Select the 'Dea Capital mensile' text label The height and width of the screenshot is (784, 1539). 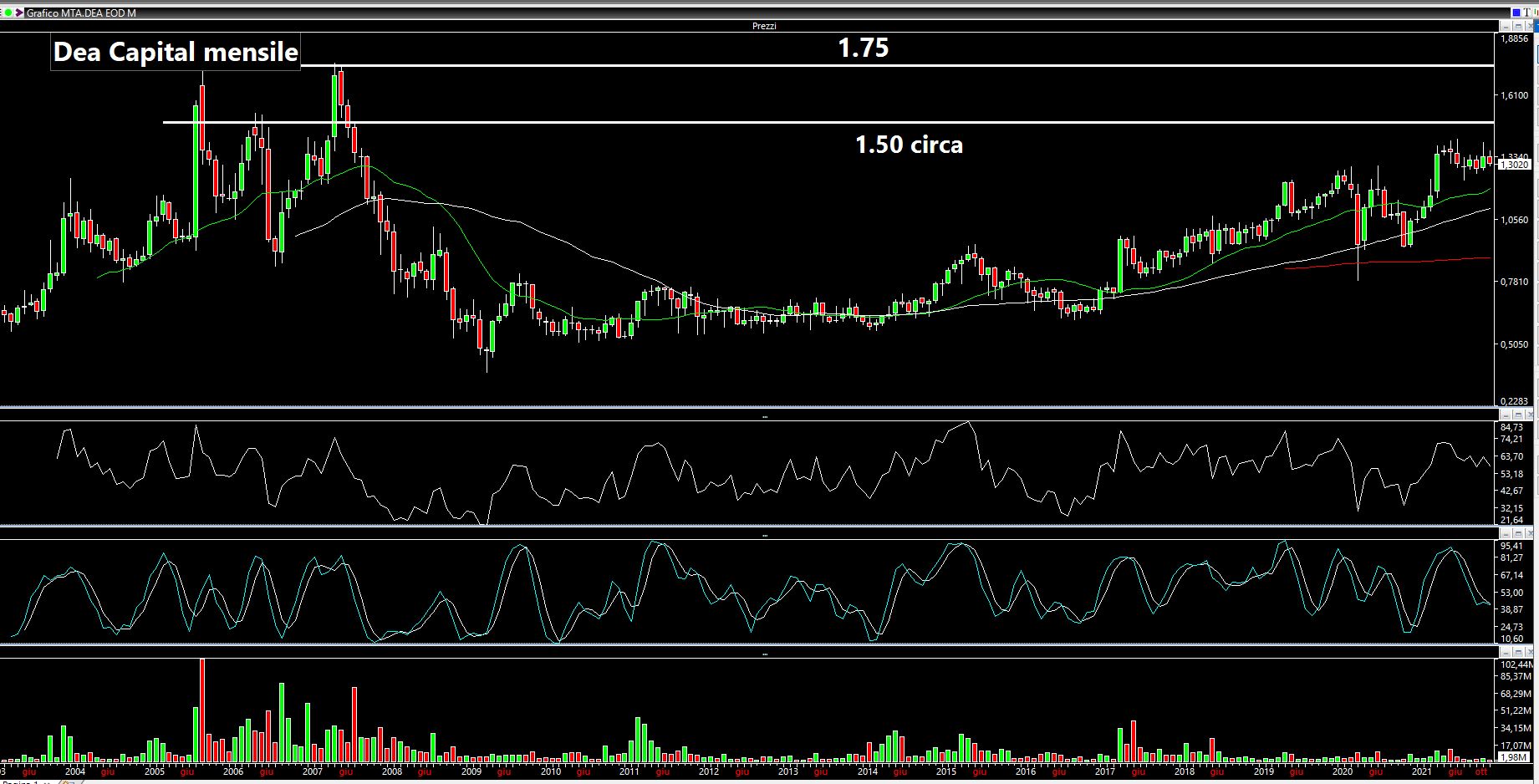[x=176, y=52]
